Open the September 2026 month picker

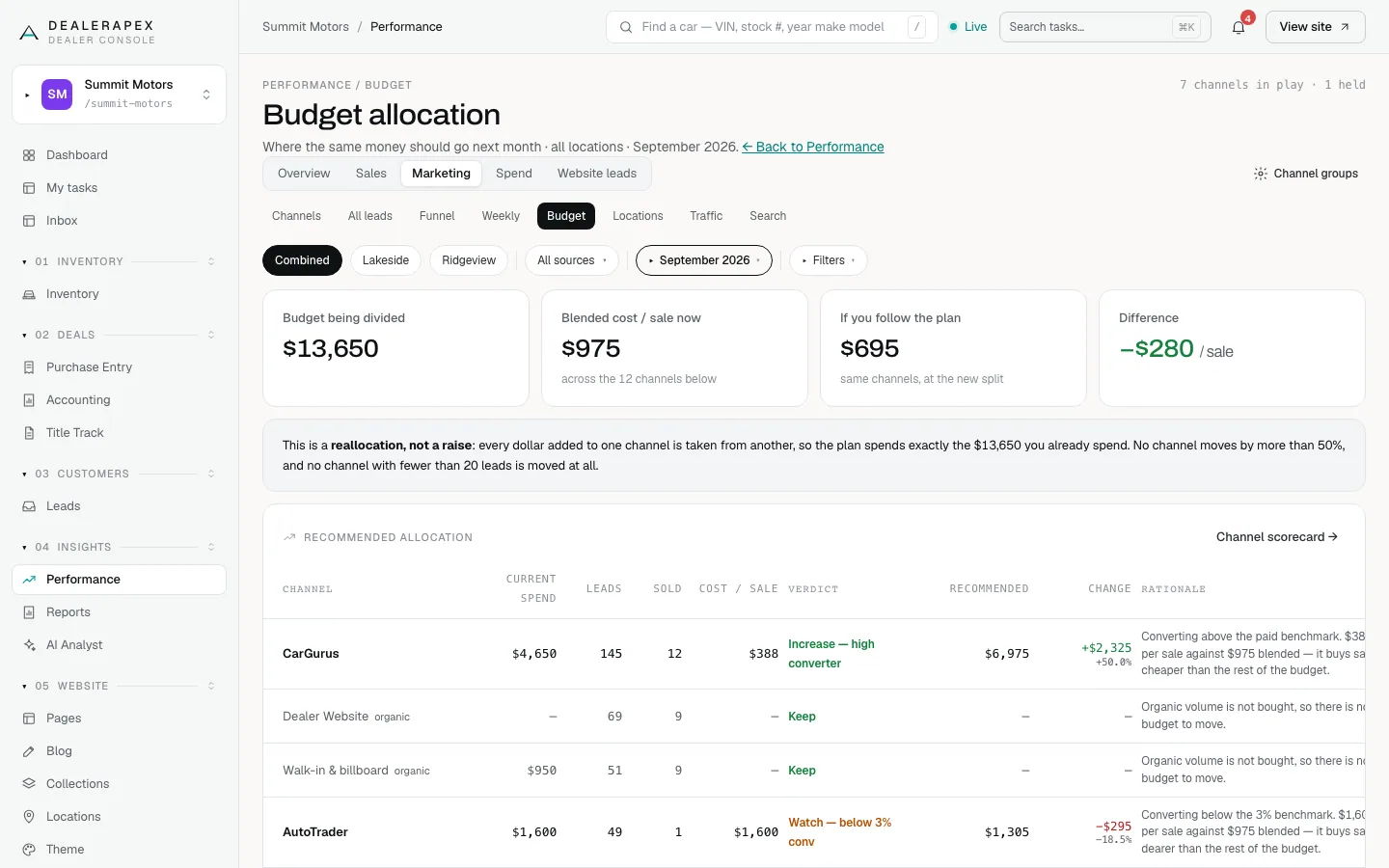click(x=704, y=260)
